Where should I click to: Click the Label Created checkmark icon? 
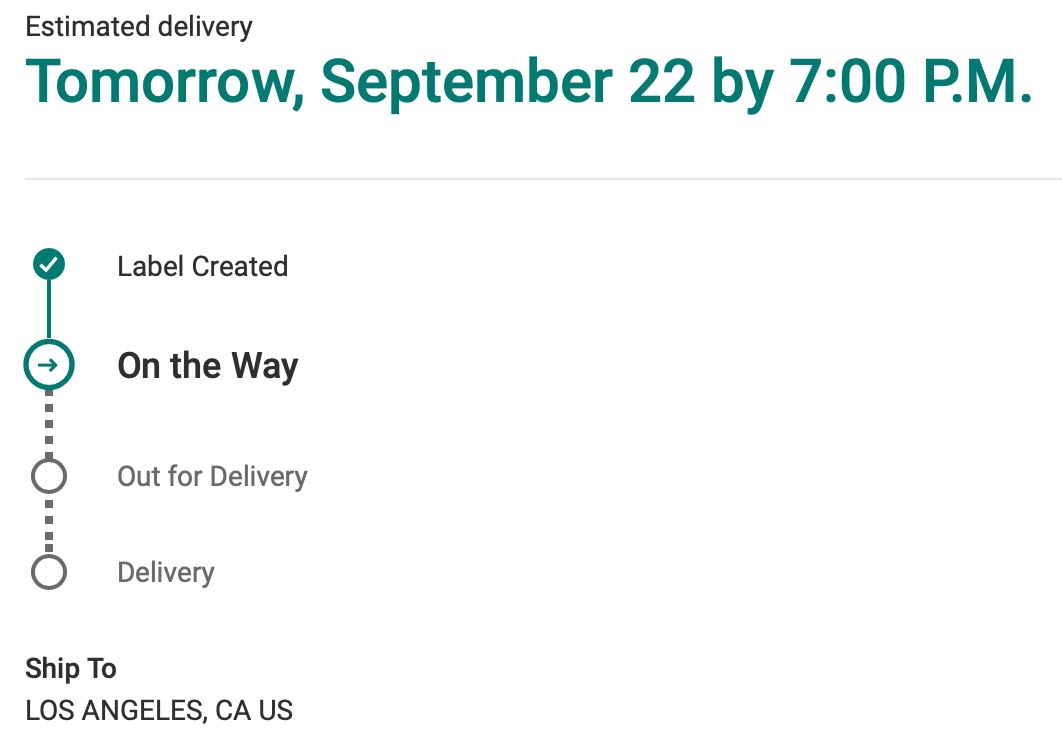point(49,264)
